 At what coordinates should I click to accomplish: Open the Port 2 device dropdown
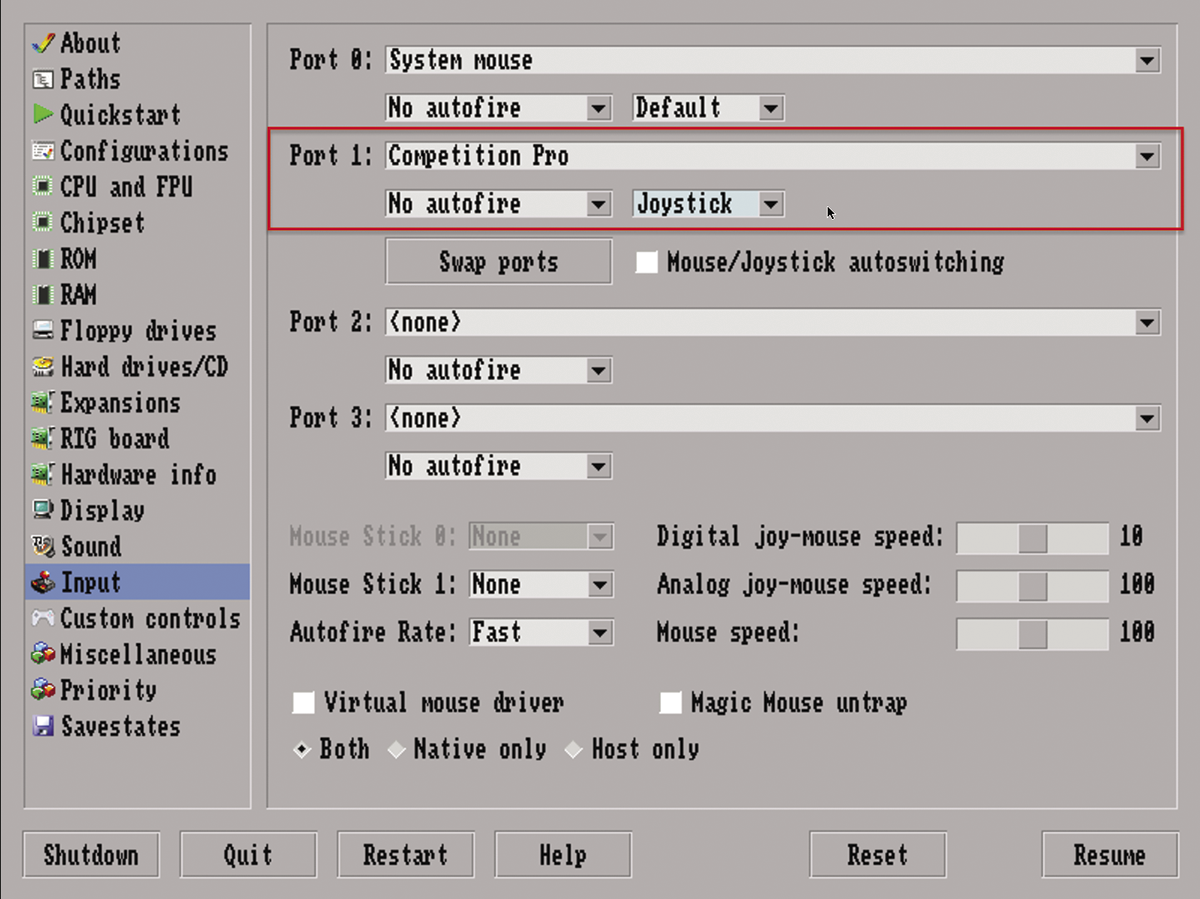click(x=773, y=322)
